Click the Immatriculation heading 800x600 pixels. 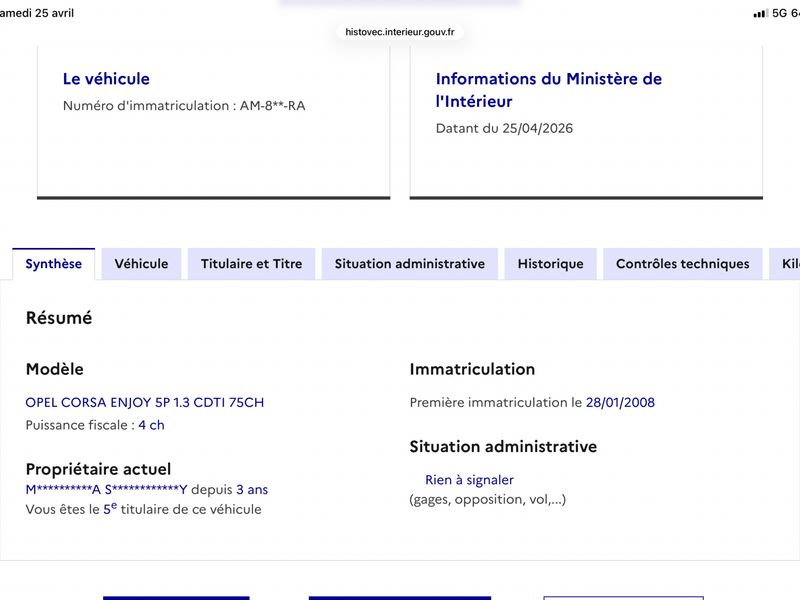472,369
